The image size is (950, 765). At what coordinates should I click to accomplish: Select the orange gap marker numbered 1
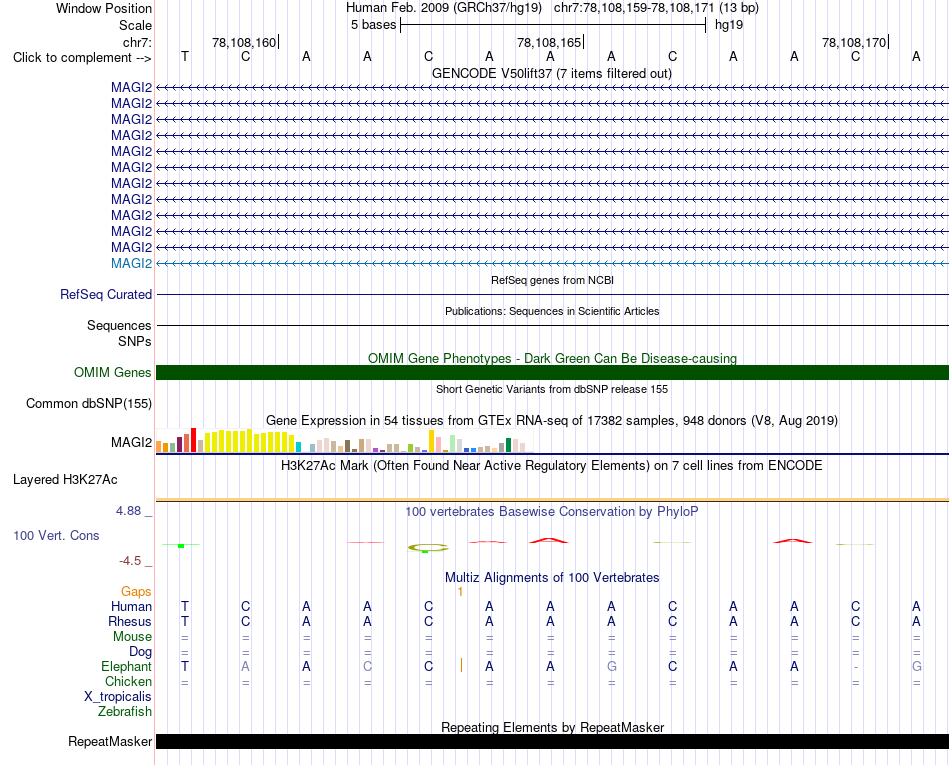(460, 592)
